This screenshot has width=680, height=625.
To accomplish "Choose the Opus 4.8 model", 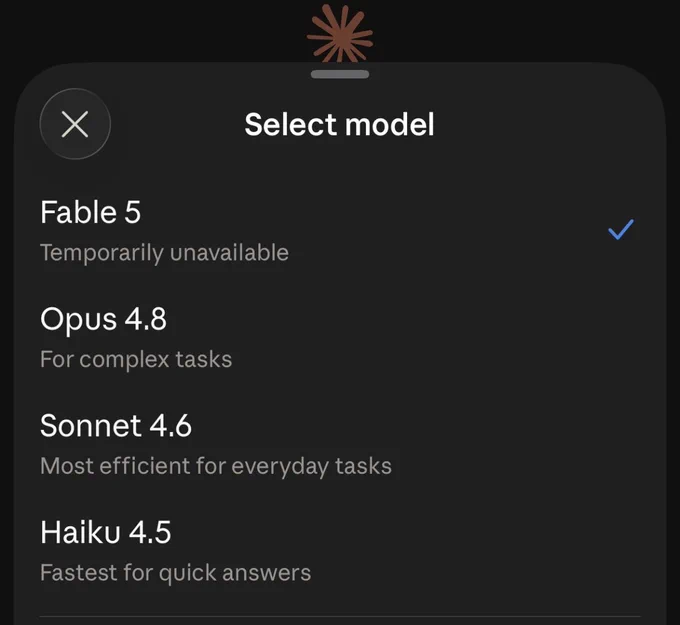I will (x=340, y=337).
